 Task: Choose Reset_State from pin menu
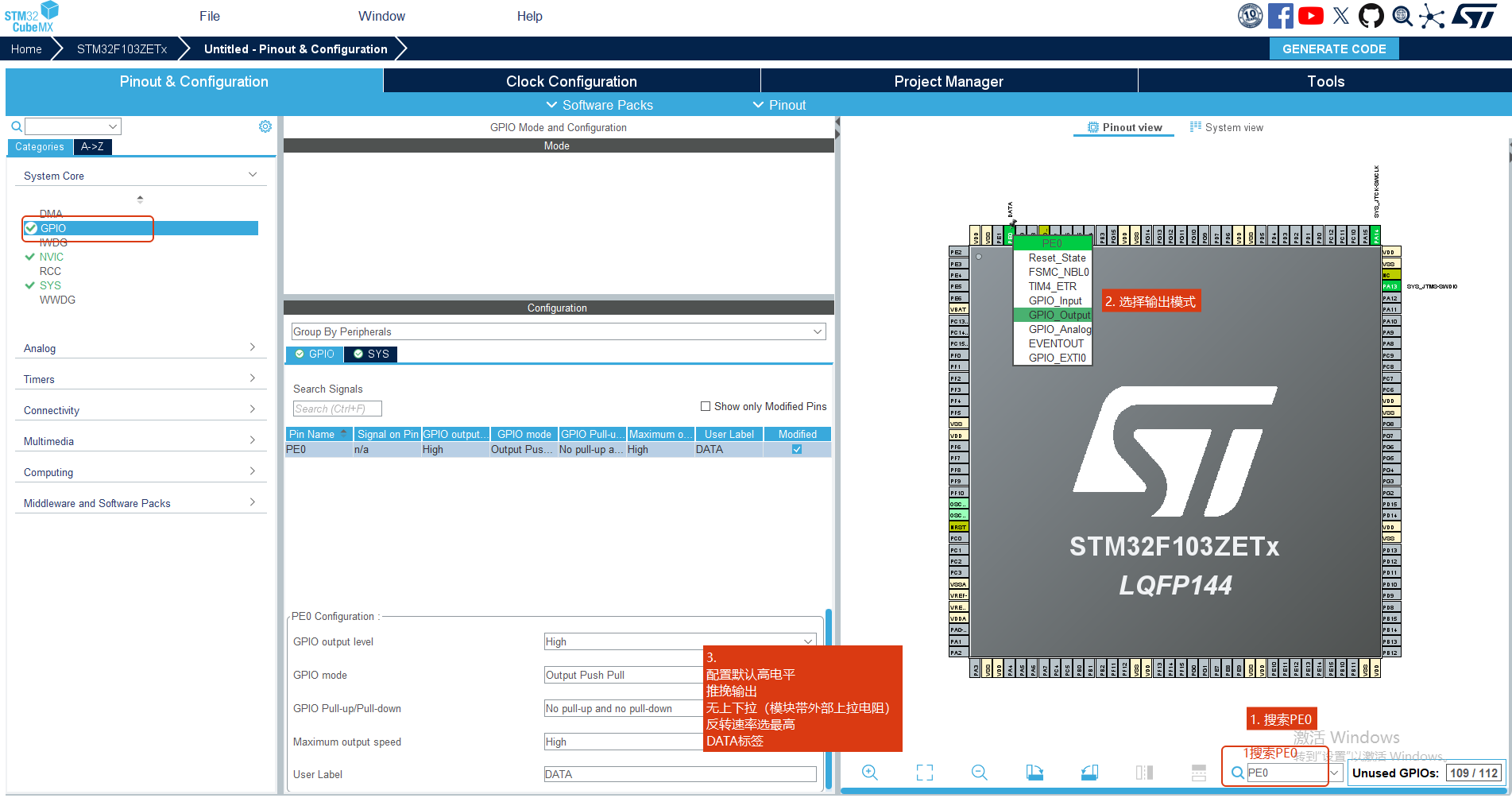[x=1054, y=258]
